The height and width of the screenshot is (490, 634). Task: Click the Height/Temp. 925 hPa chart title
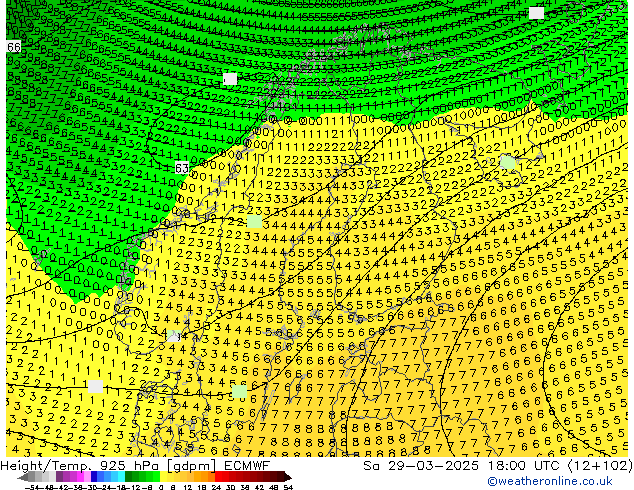coord(135,466)
